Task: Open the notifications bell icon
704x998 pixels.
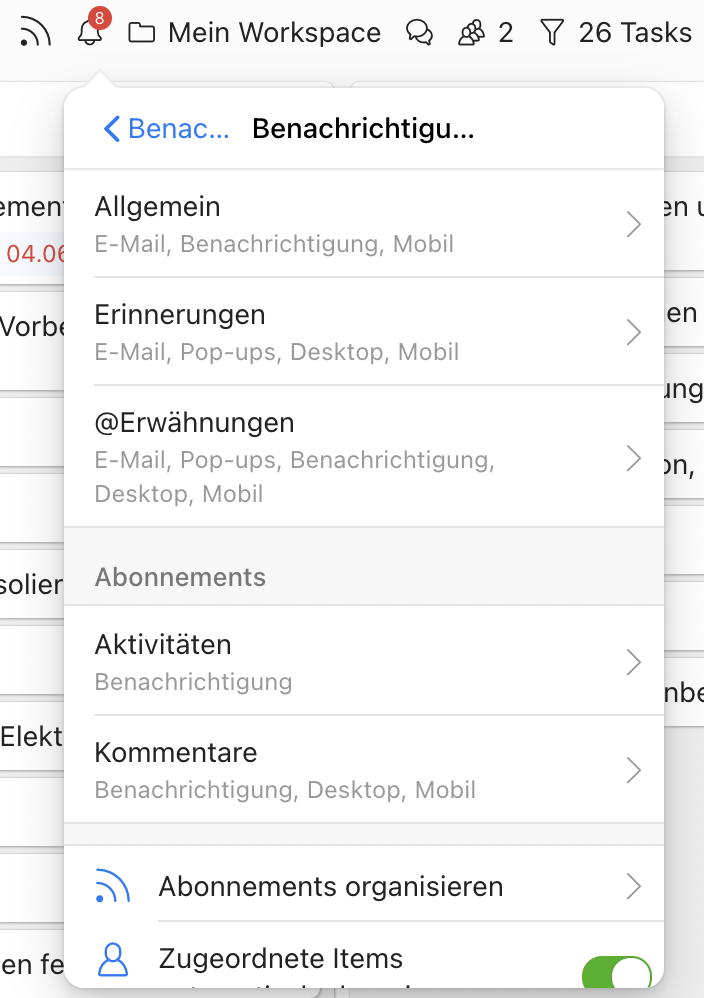Action: pyautogui.click(x=89, y=34)
